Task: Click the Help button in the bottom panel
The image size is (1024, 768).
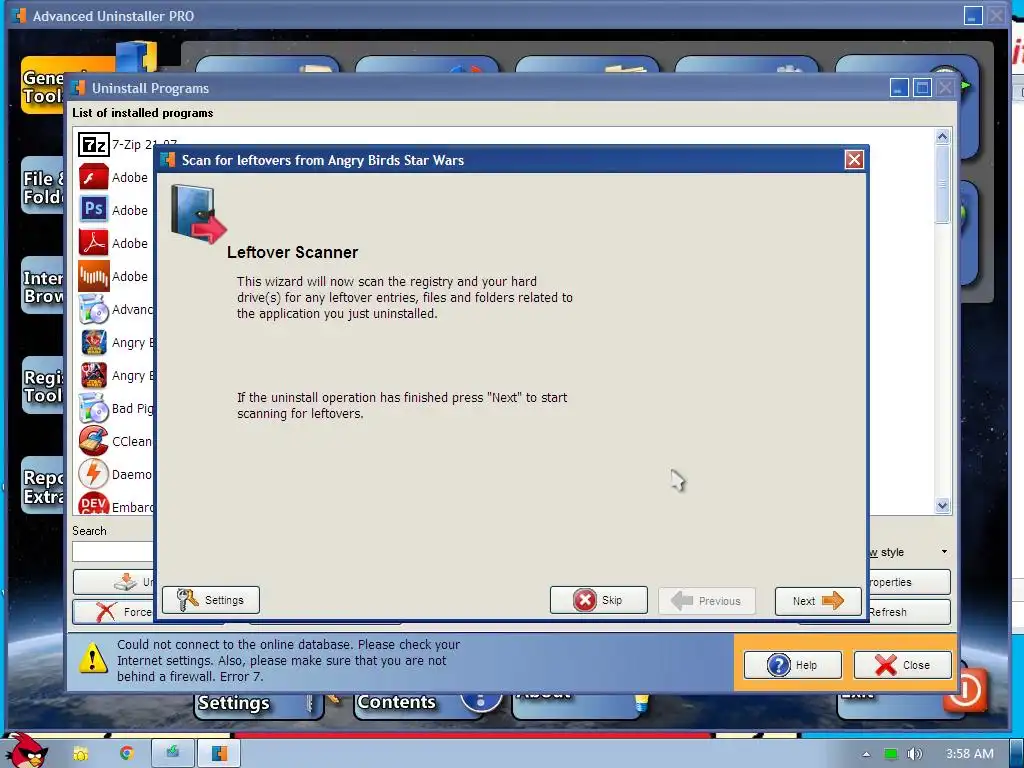Action: 793,665
